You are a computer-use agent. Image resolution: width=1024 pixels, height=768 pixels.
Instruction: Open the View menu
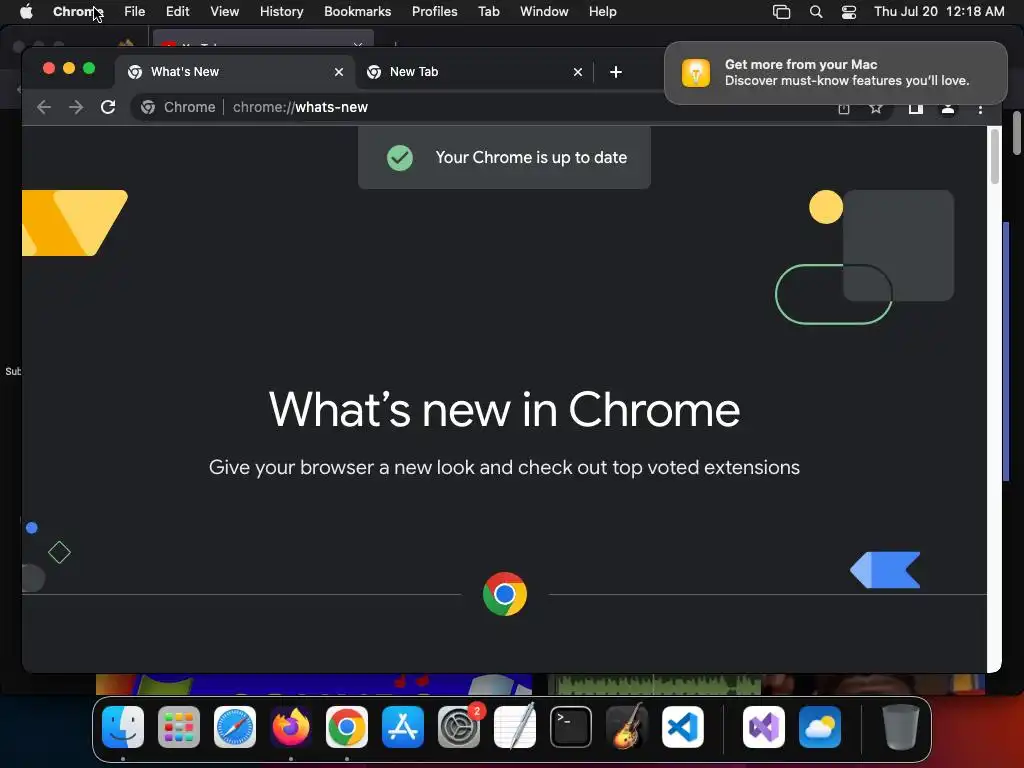coord(225,12)
